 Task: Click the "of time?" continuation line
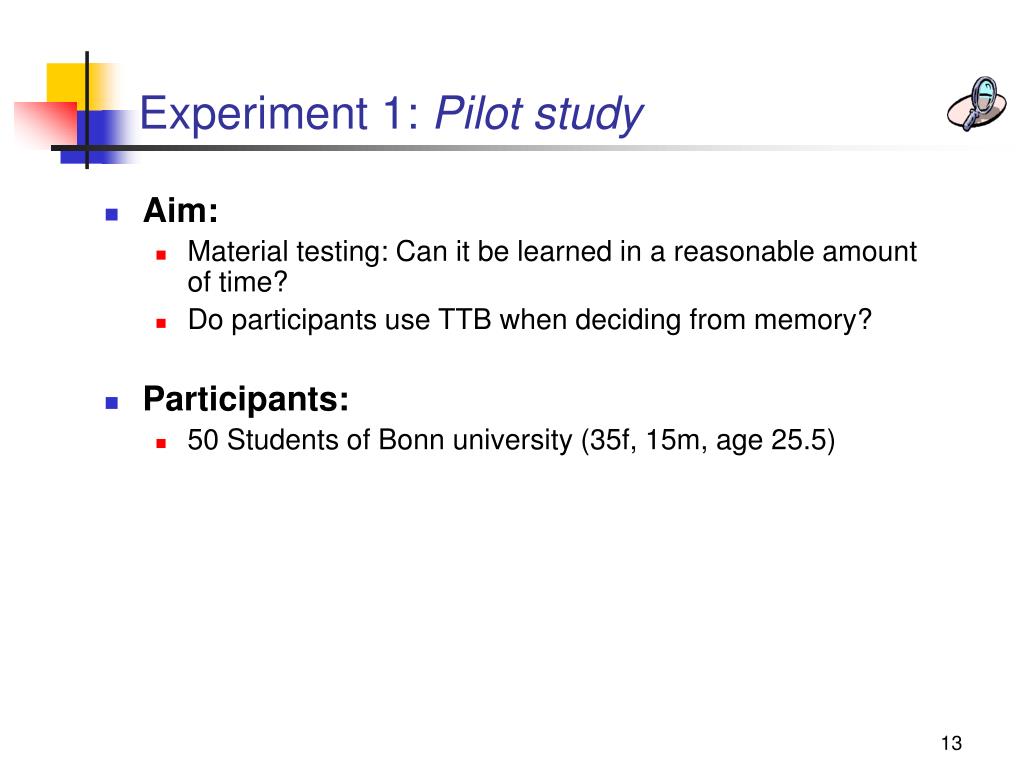(230, 282)
